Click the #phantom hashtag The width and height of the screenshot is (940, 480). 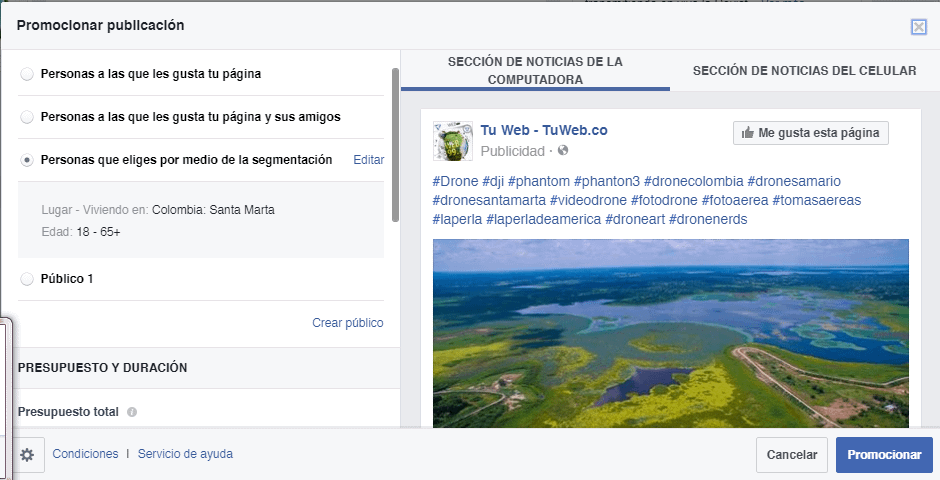538,181
